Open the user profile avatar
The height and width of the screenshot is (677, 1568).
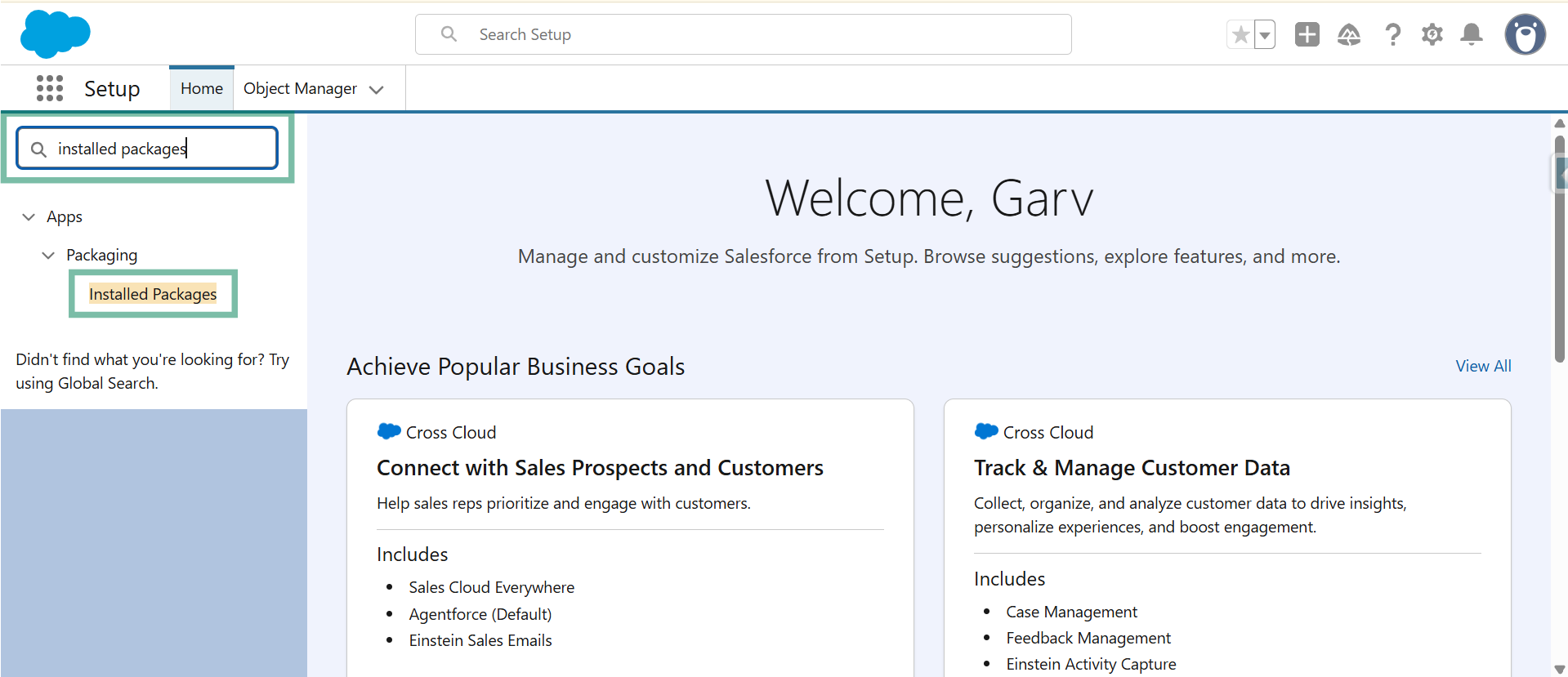(1525, 34)
